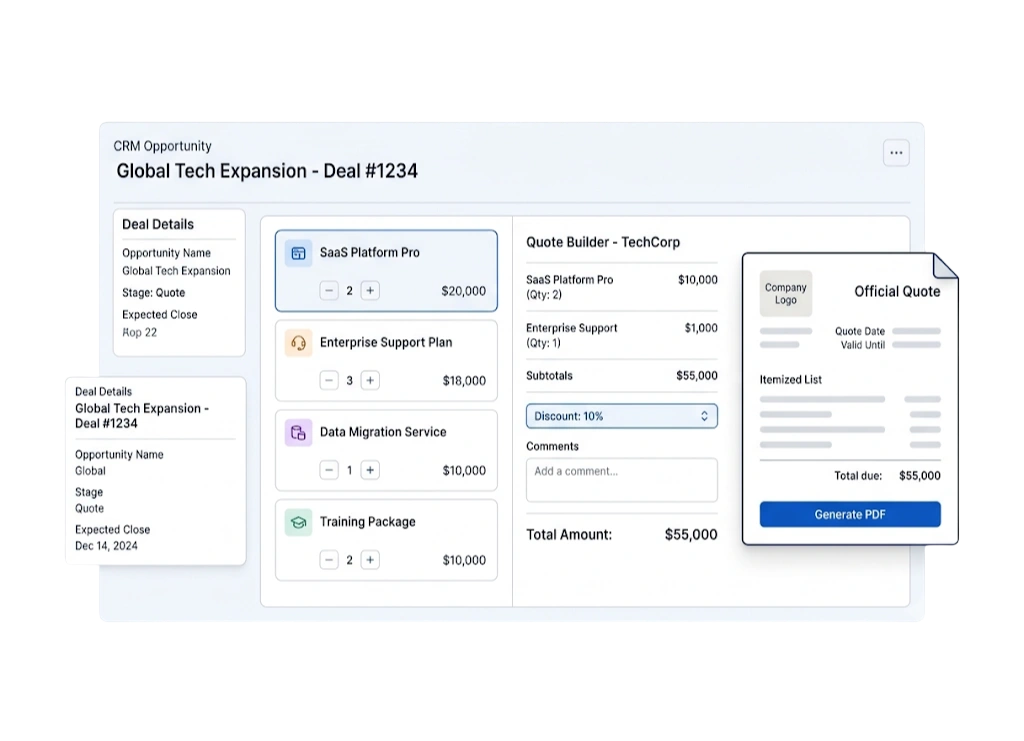The image size is (1024, 741).
Task: Click the SaaS Platform Pro (Qty: 2) line item
Action: (622, 287)
